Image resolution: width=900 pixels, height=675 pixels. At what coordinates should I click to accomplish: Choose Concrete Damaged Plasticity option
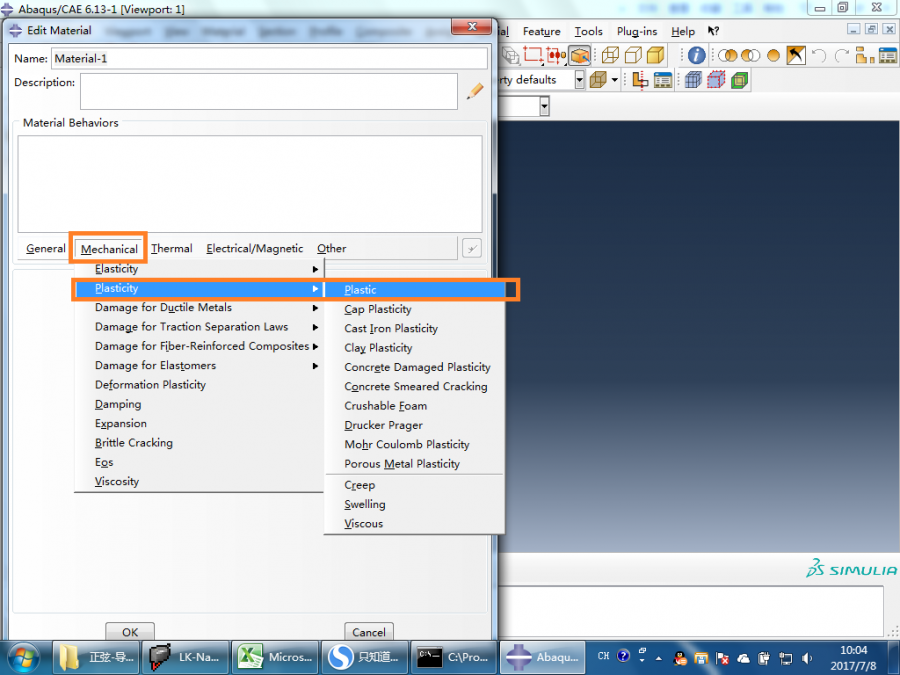(x=415, y=367)
